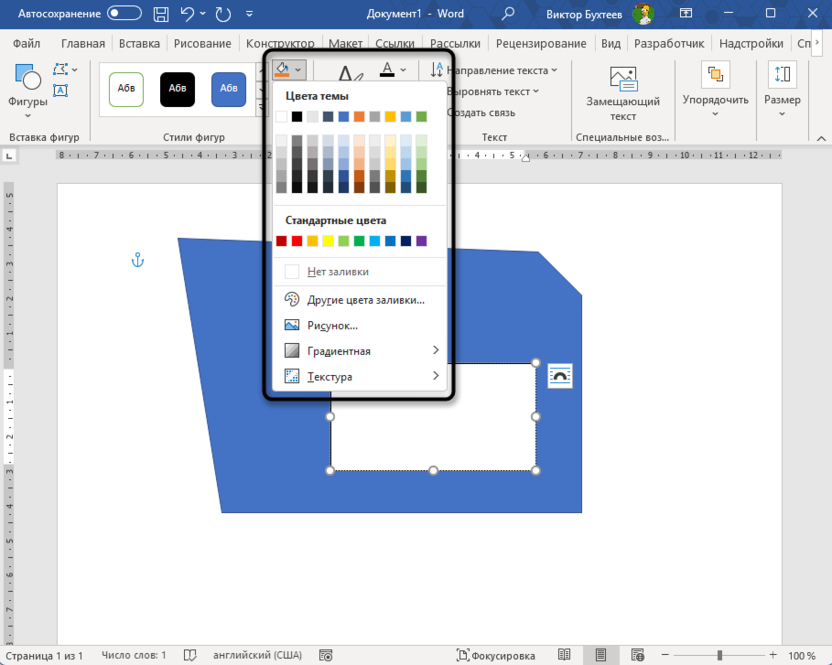Switch to the Insert (Вставка) tab

click(x=139, y=44)
